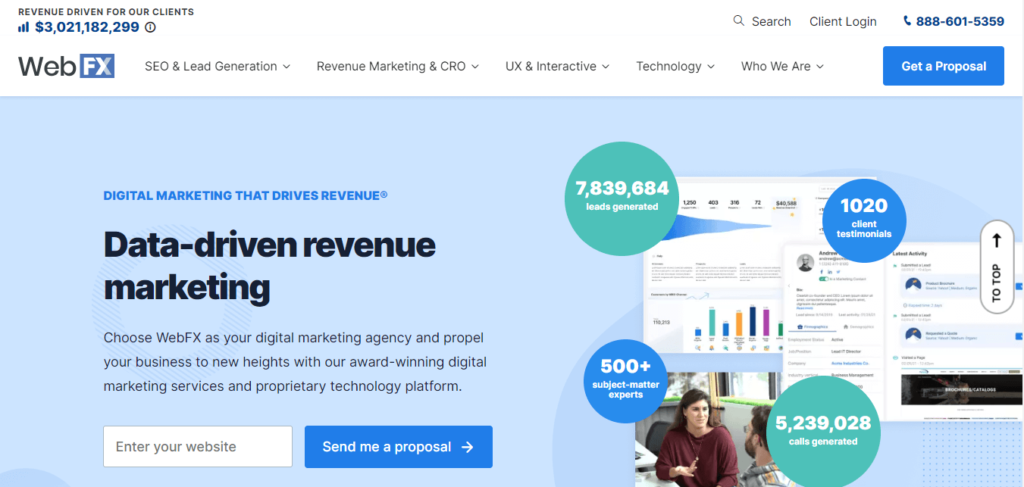Open SEO & Lead Generation menu

click(x=217, y=66)
